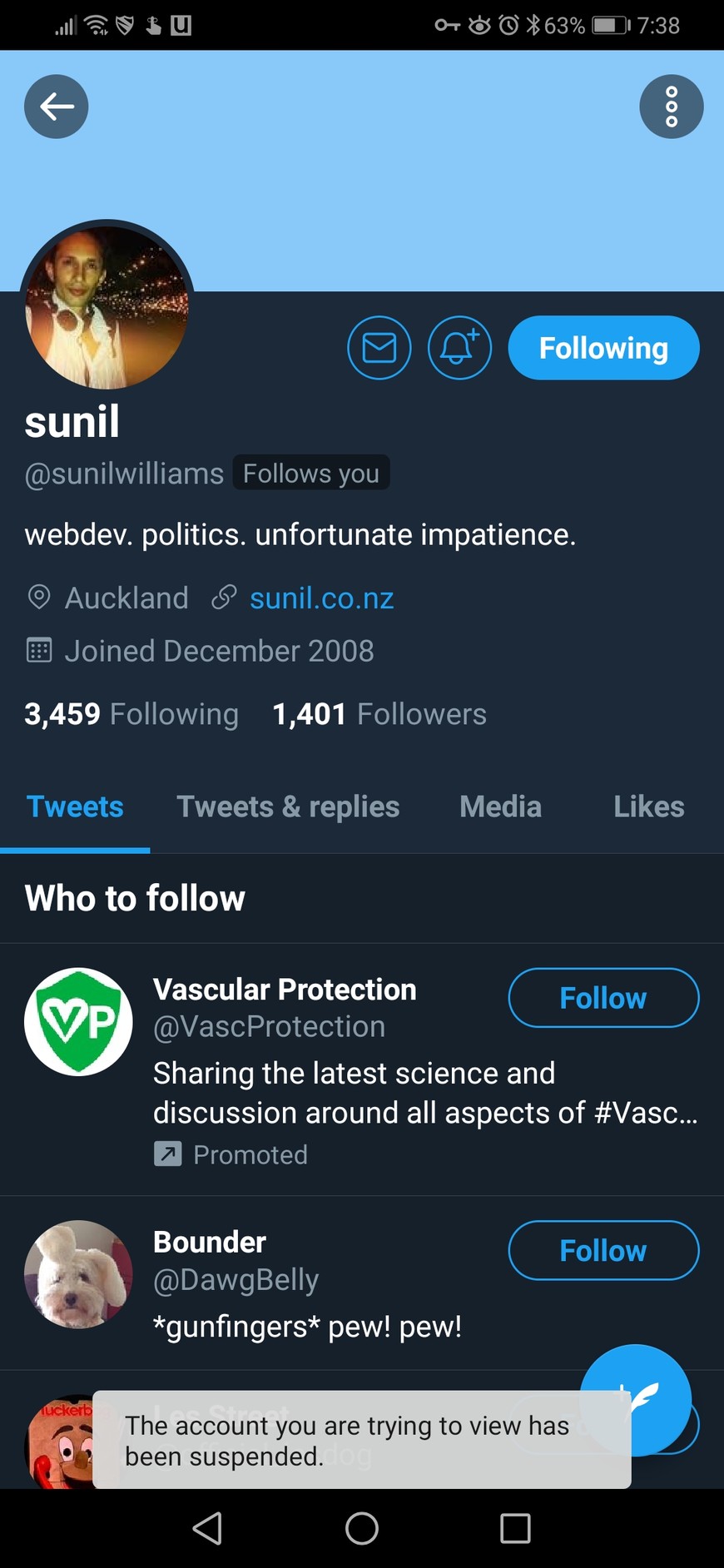Toggle the Following button for sunil

[x=603, y=348]
